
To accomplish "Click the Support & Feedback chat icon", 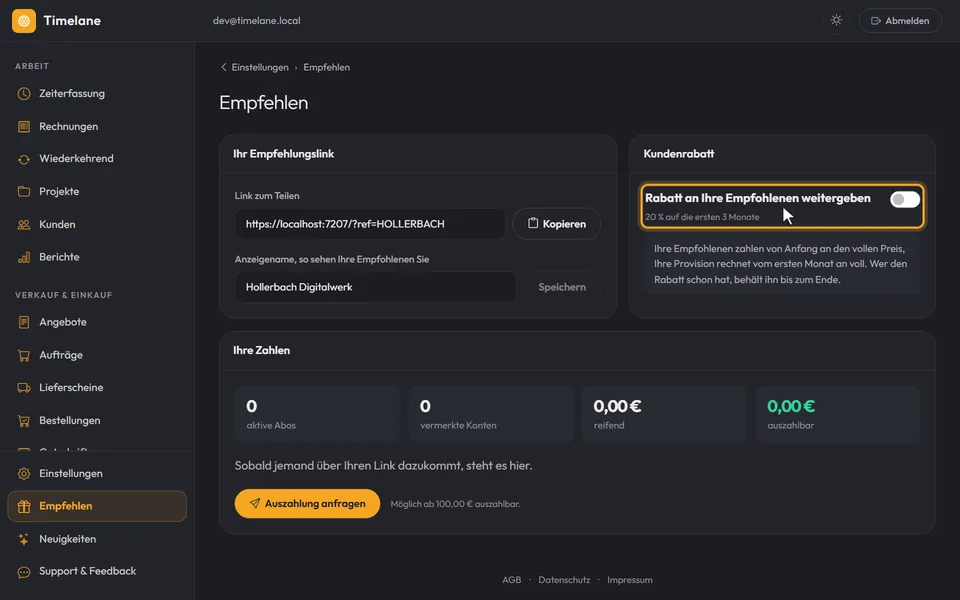I will 24,572.
